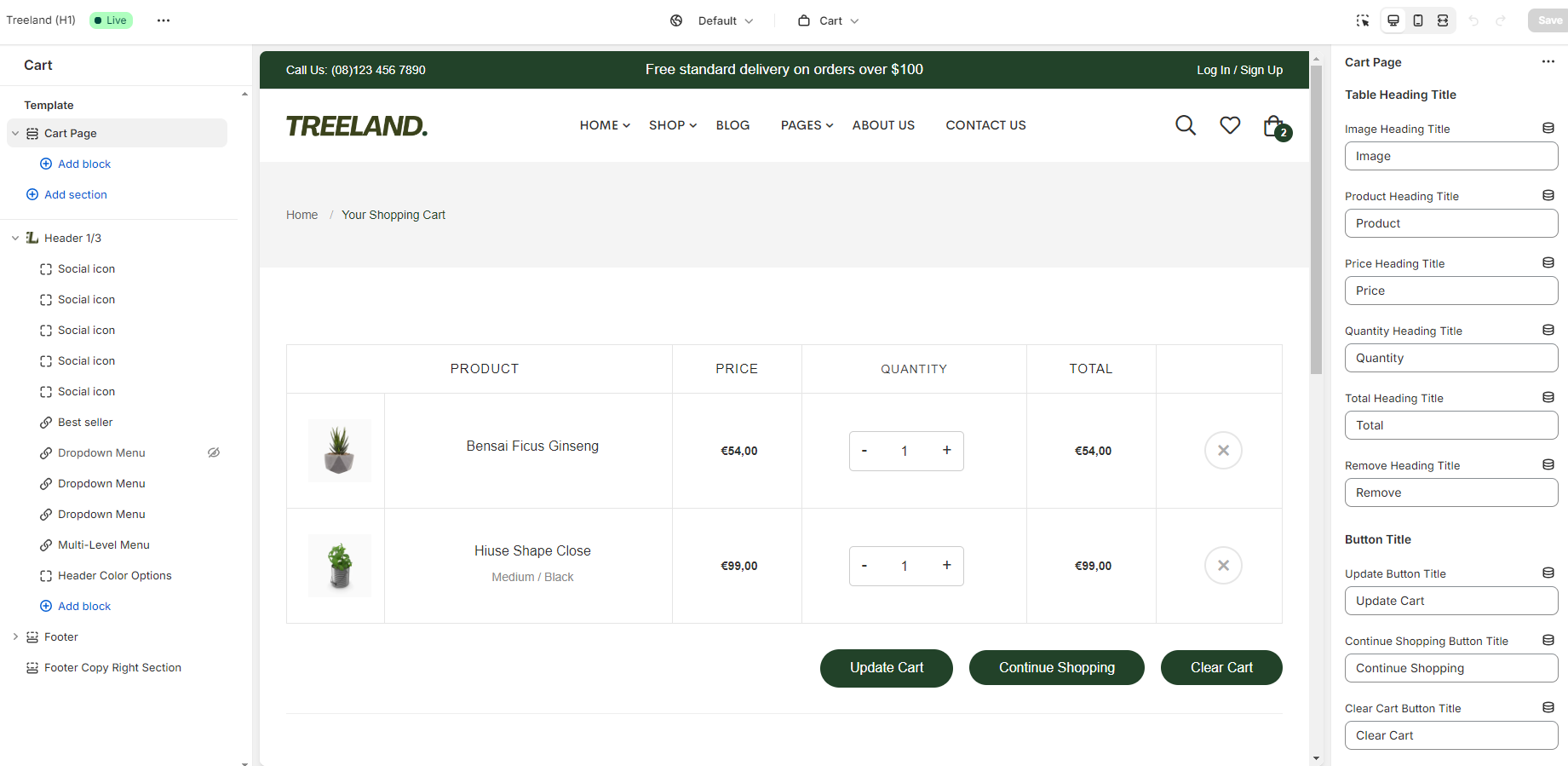The image size is (1568, 766).
Task: Open the Cart template dropdown
Action: click(829, 20)
